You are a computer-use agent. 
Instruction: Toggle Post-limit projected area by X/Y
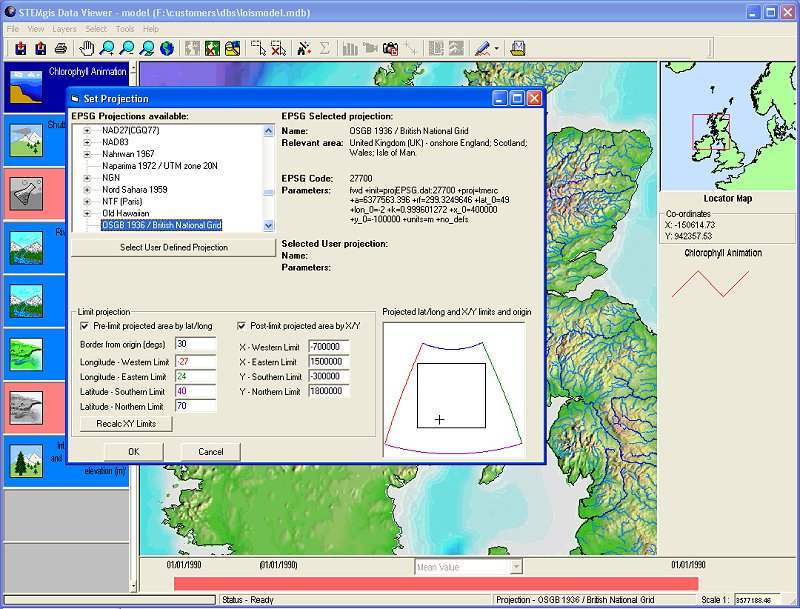pyautogui.click(x=243, y=326)
